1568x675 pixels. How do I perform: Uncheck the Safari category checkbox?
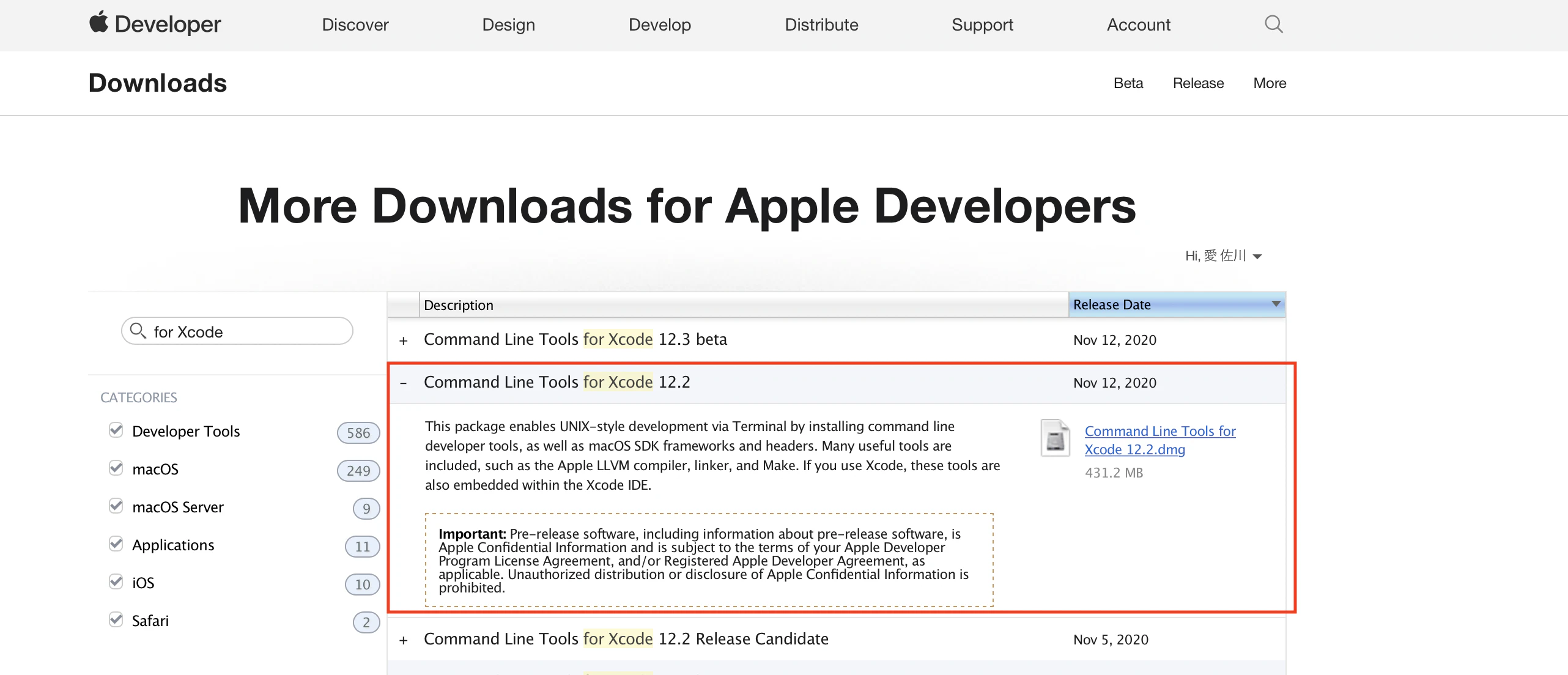pyautogui.click(x=116, y=619)
